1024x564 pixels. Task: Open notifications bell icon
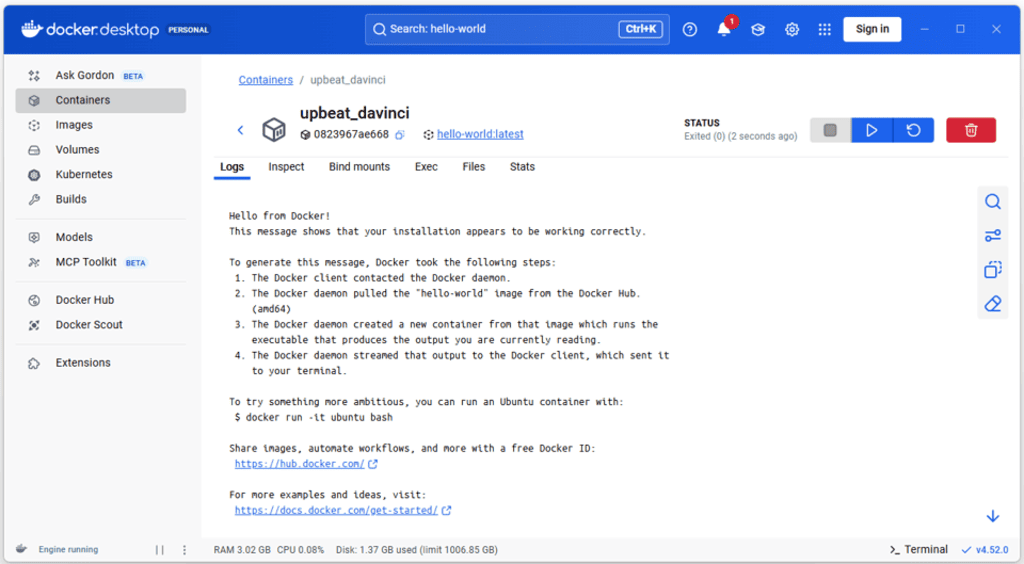click(x=724, y=29)
